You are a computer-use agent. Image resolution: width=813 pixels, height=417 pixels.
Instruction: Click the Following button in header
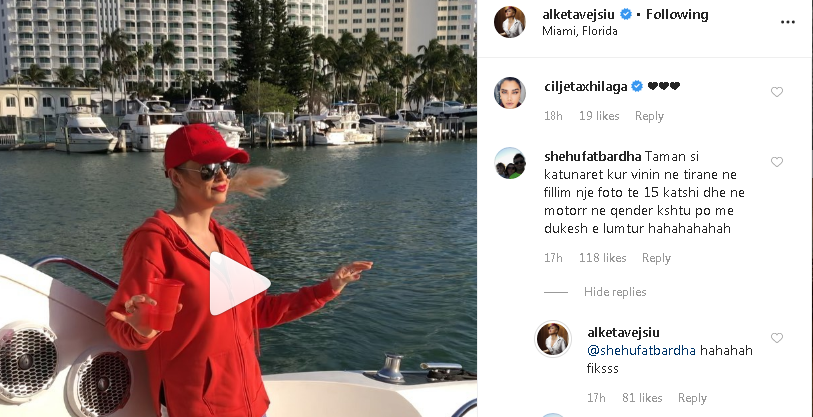677,15
